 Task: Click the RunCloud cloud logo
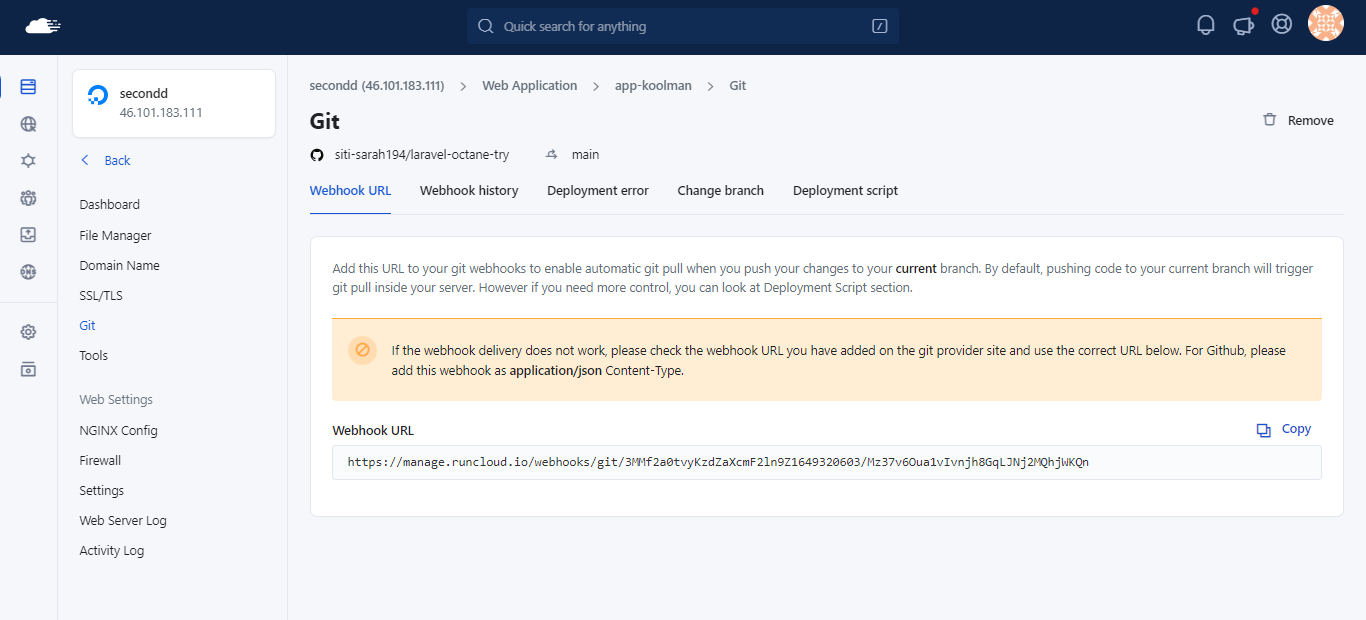point(43,26)
